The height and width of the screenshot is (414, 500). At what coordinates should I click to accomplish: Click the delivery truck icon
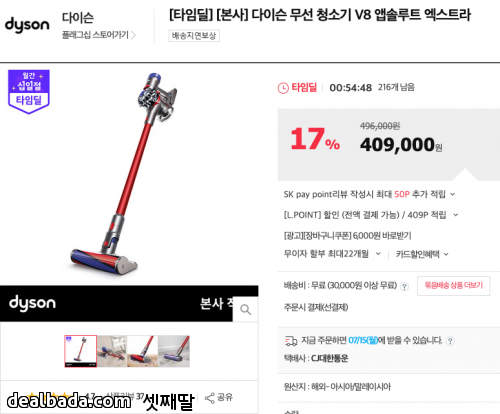tap(291, 341)
